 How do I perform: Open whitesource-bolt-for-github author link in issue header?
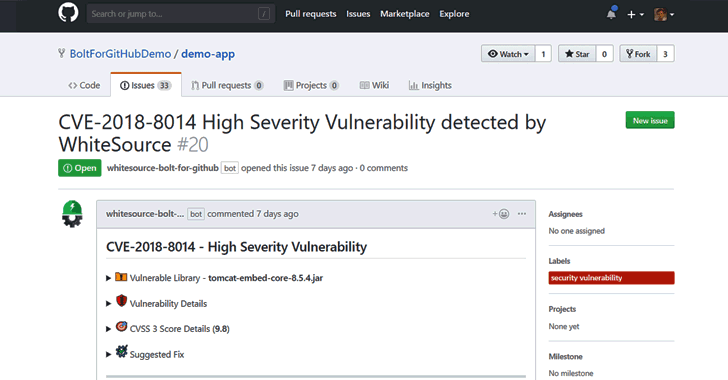pos(162,168)
